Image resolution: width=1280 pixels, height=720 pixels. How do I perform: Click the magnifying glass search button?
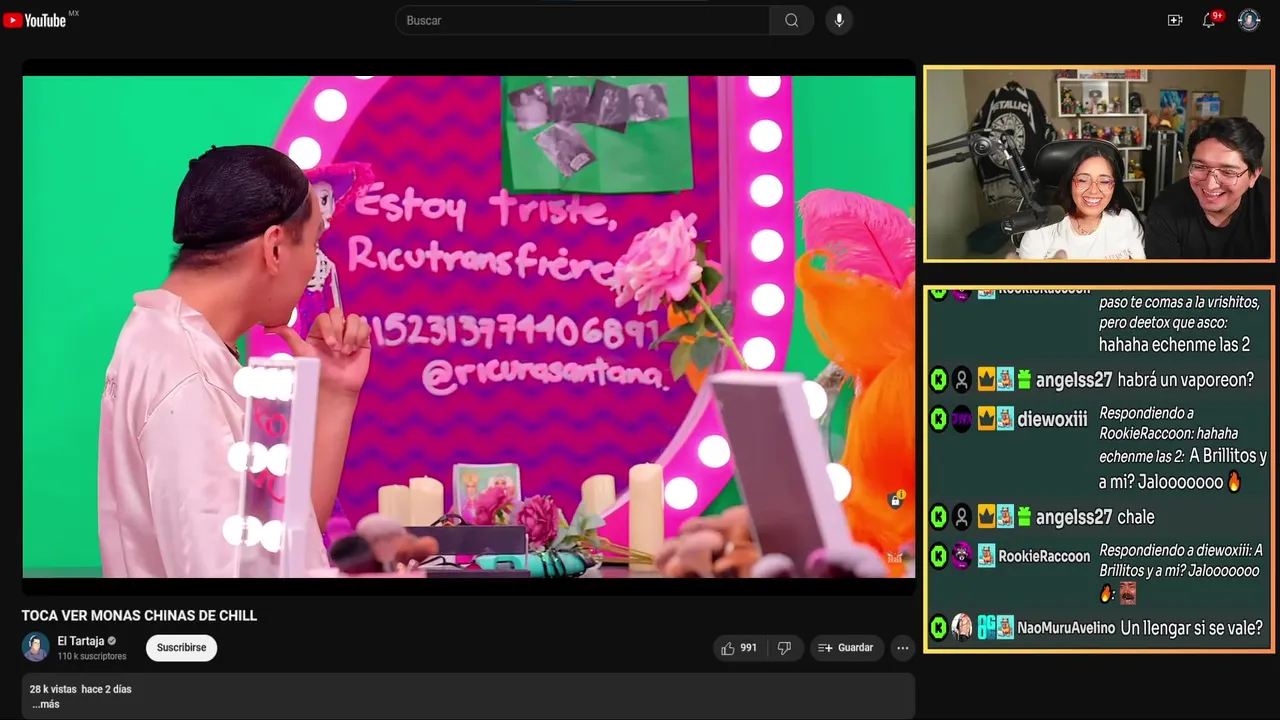791,20
